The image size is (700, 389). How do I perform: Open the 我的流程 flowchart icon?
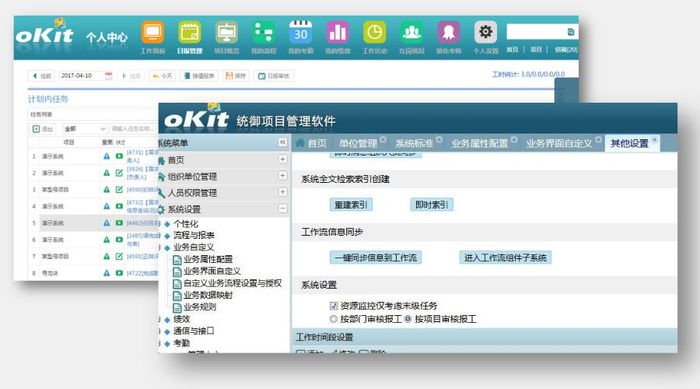(x=263, y=33)
